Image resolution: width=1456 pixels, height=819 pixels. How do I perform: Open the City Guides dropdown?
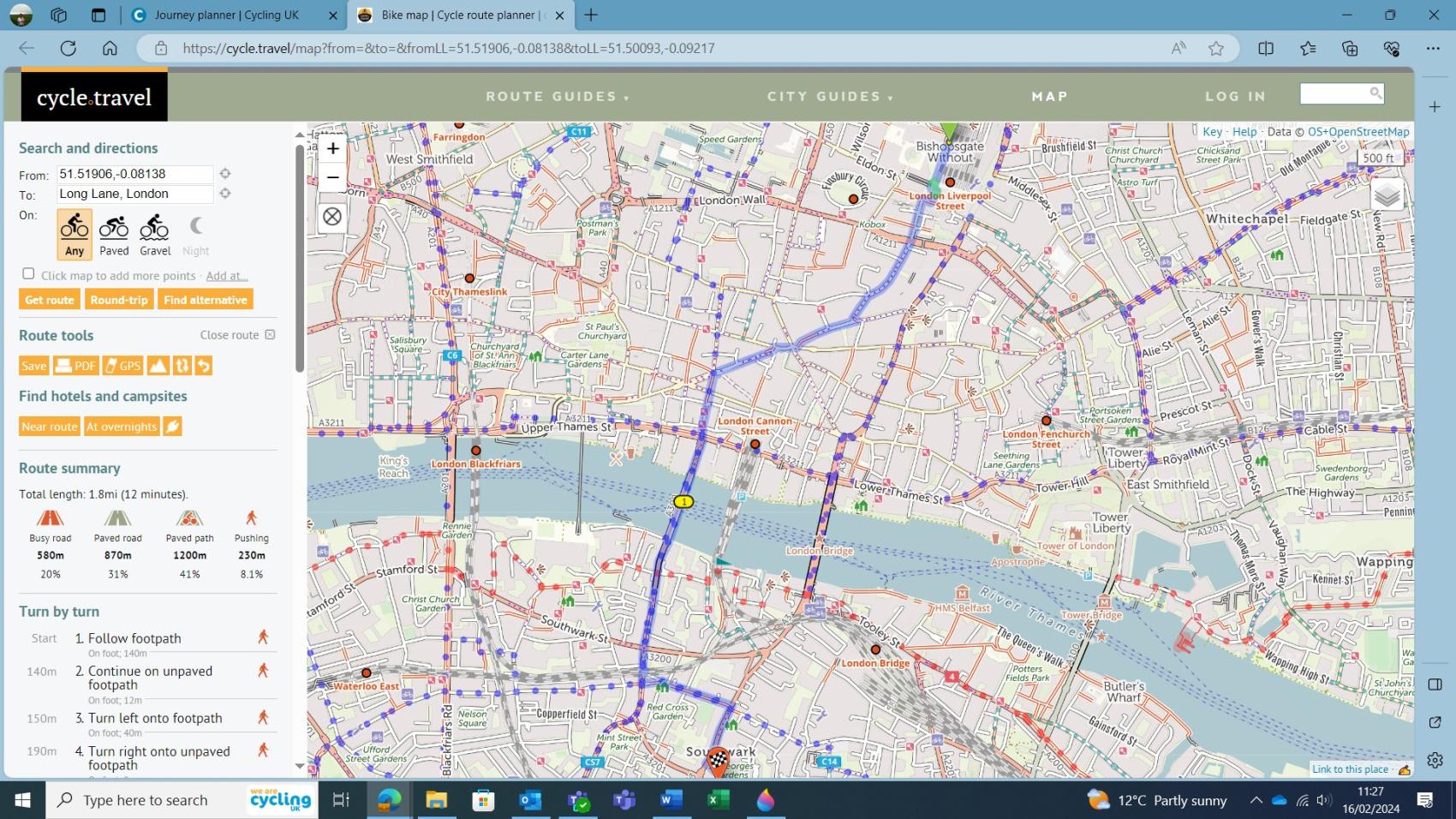pos(826,96)
